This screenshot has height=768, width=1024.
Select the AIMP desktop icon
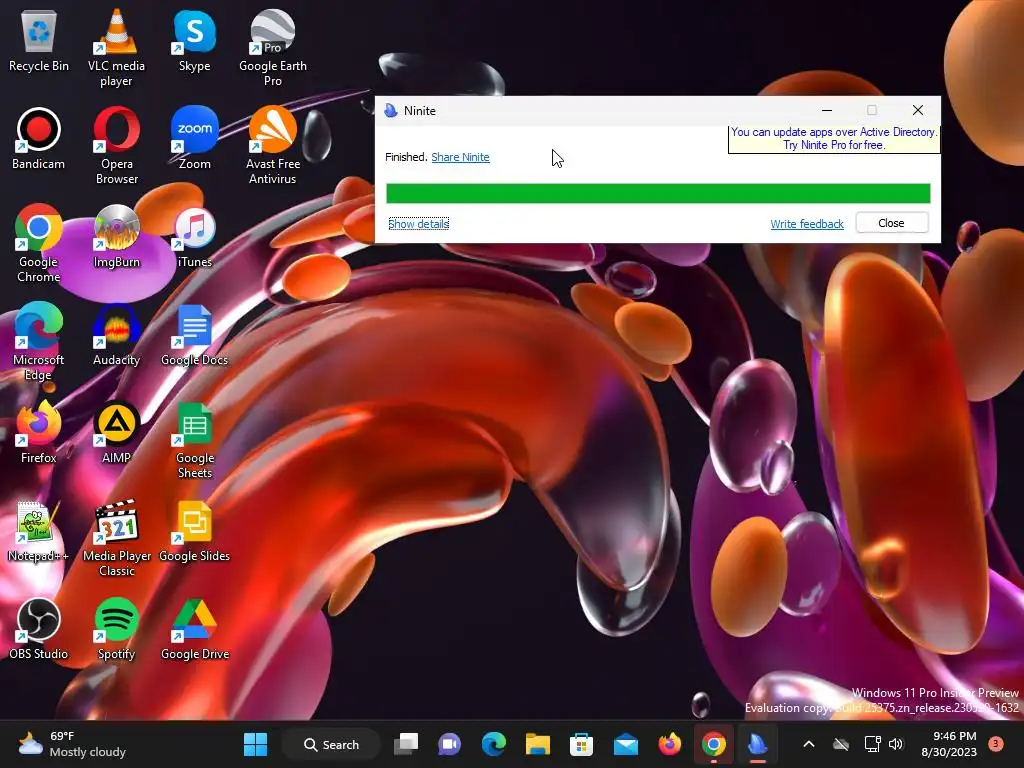[116, 432]
